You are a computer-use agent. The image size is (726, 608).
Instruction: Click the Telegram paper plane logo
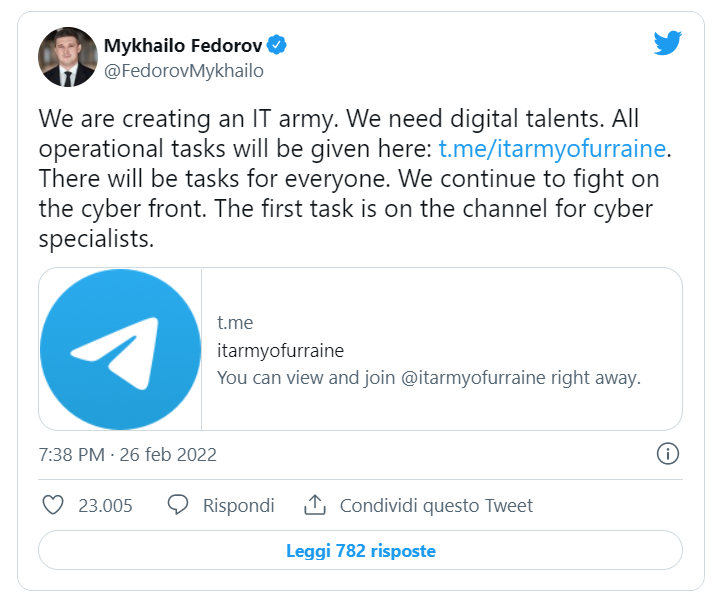coord(120,349)
